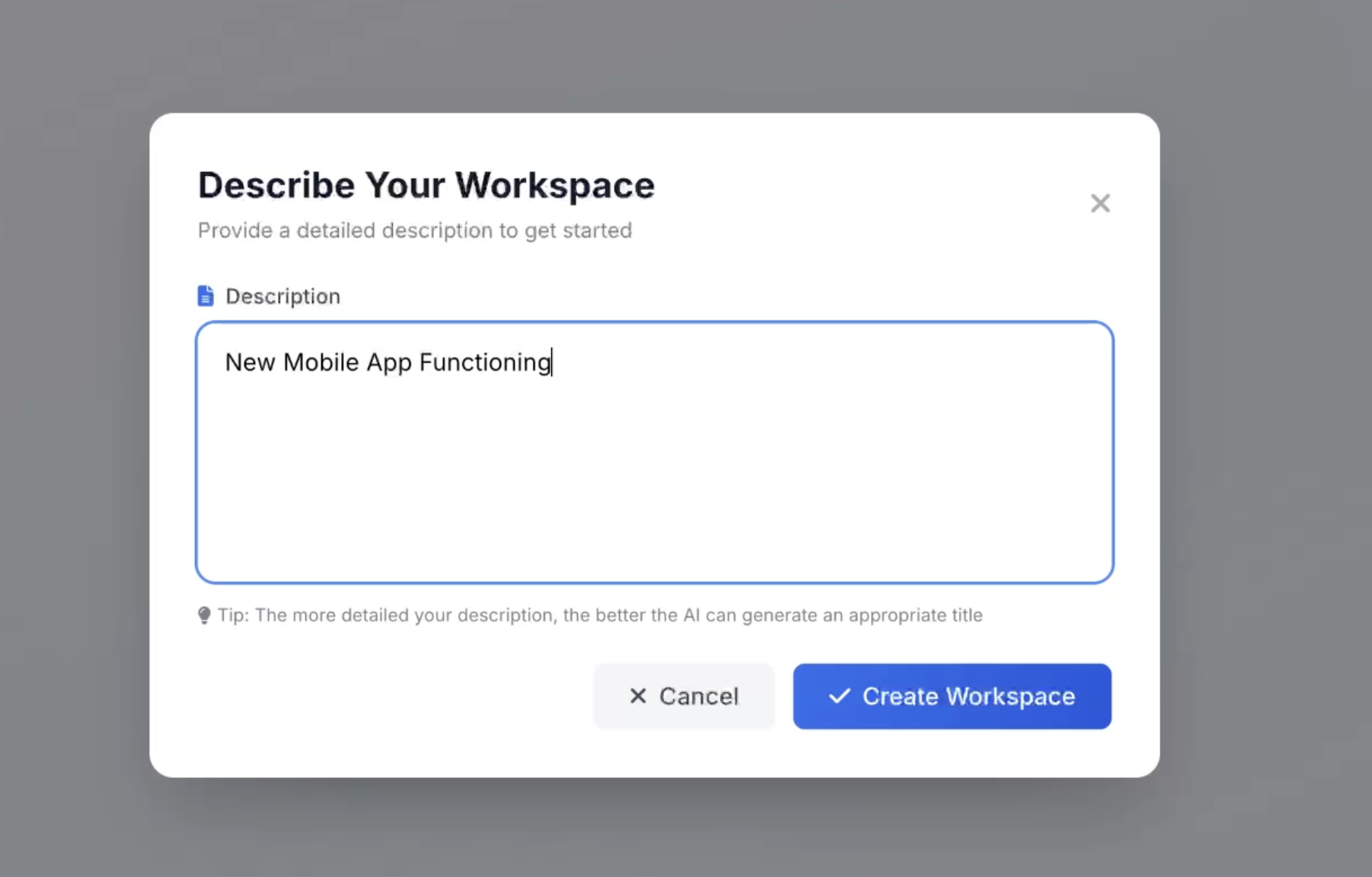Cancel workspace creation
This screenshot has height=877, width=1372.
tap(684, 696)
